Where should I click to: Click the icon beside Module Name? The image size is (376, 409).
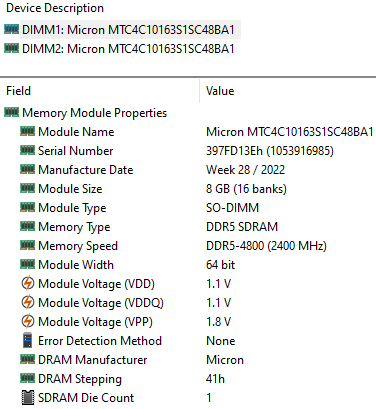[x=27, y=131]
